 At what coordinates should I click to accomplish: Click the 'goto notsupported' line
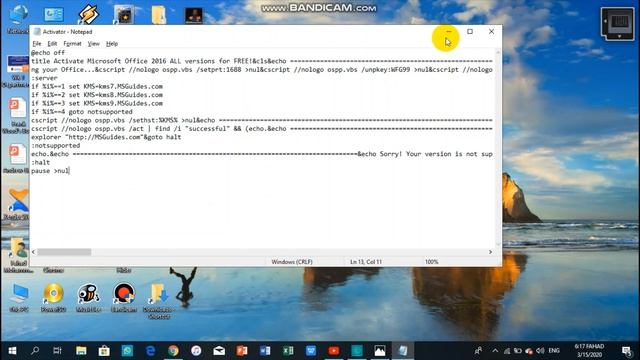click(x=82, y=112)
